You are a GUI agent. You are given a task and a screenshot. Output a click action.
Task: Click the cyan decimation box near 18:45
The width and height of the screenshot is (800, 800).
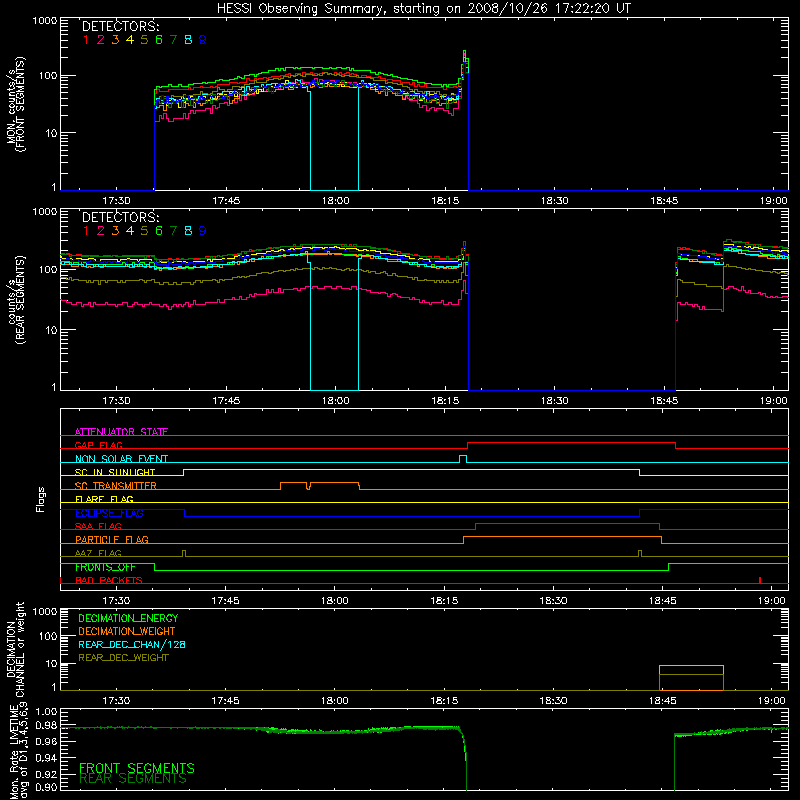pos(691,670)
